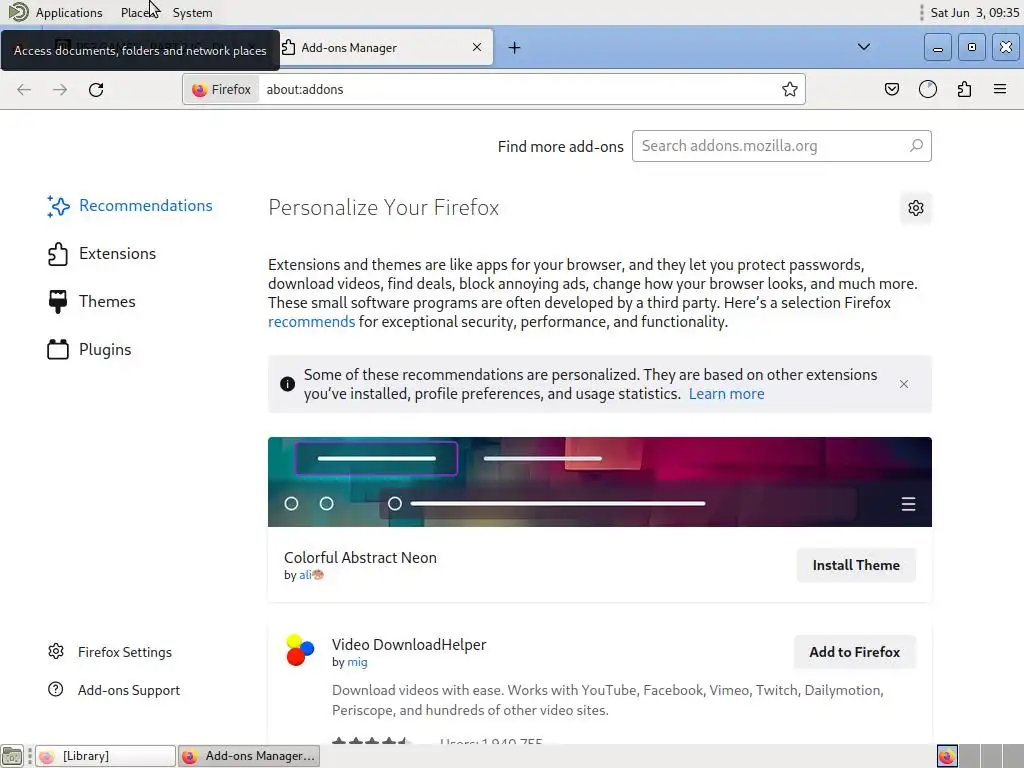Click the show desktop icon in bottom panel

coord(12,756)
